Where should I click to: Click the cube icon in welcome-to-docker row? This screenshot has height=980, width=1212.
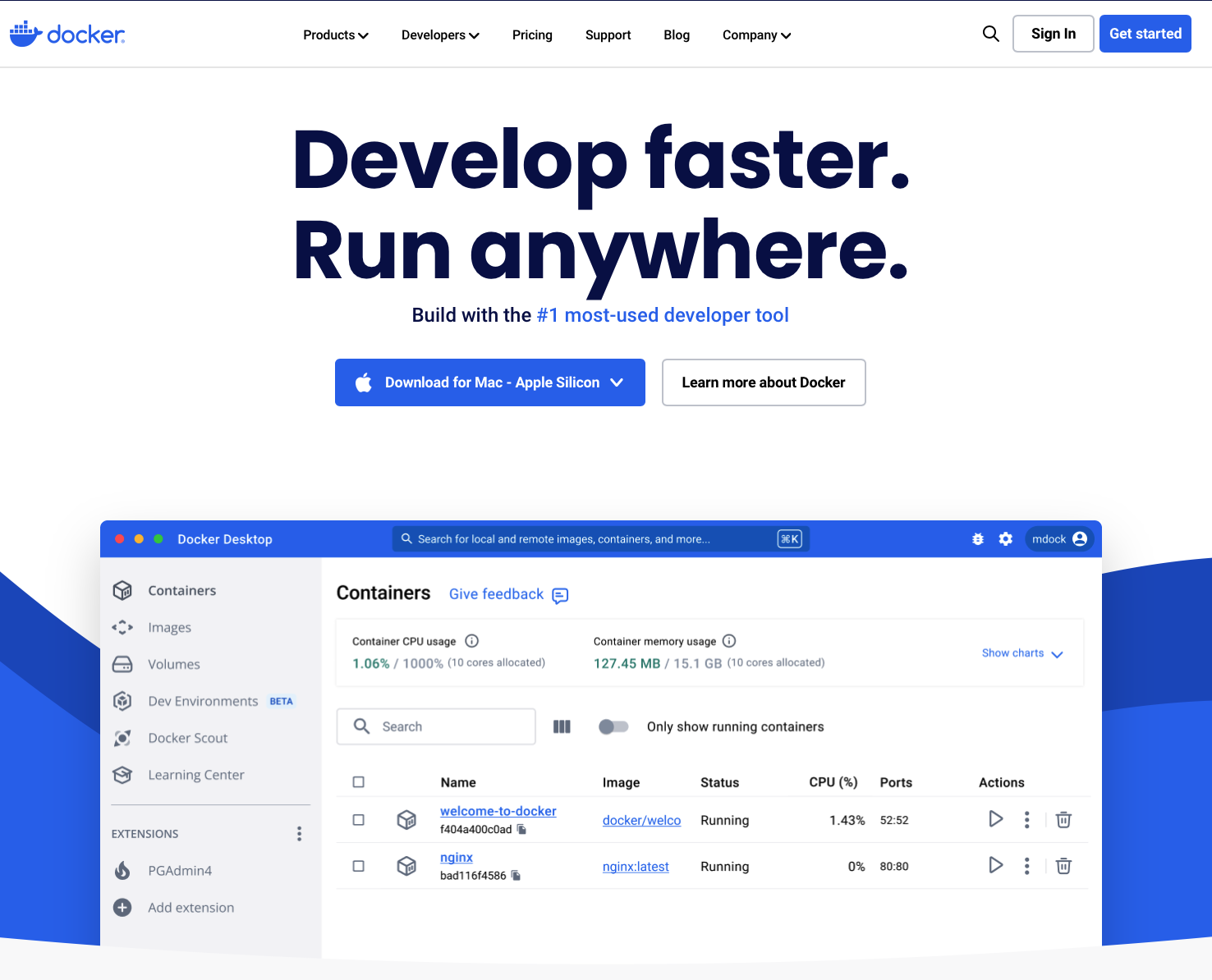click(406, 819)
